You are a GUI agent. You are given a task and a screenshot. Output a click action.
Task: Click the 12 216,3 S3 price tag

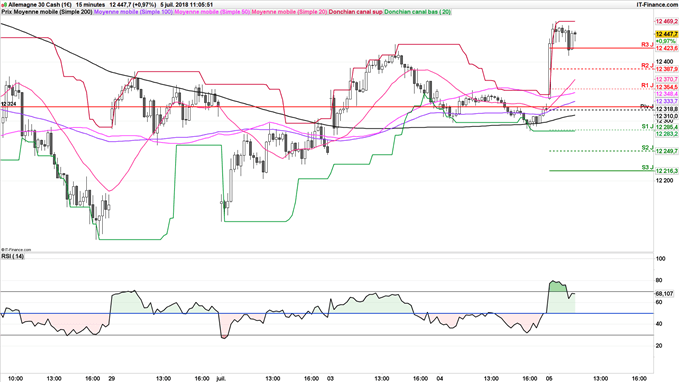click(x=666, y=171)
